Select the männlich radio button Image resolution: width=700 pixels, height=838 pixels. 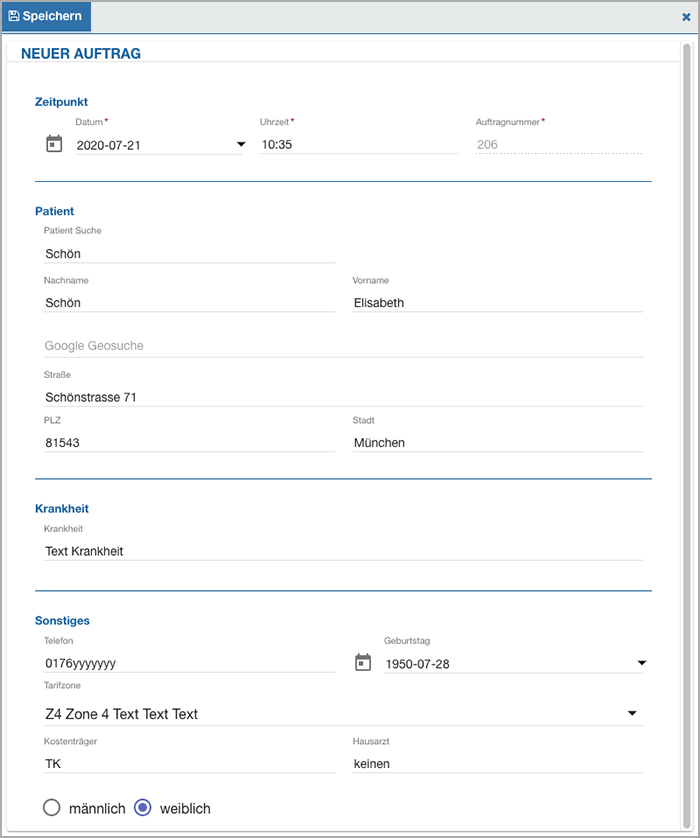(x=51, y=807)
